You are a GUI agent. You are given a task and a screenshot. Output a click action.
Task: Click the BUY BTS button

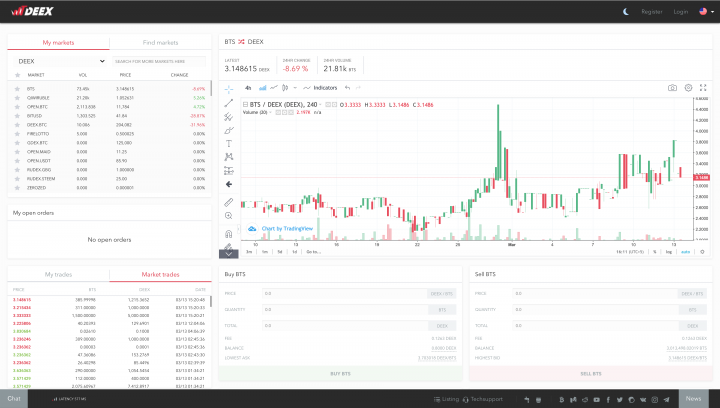[340, 374]
